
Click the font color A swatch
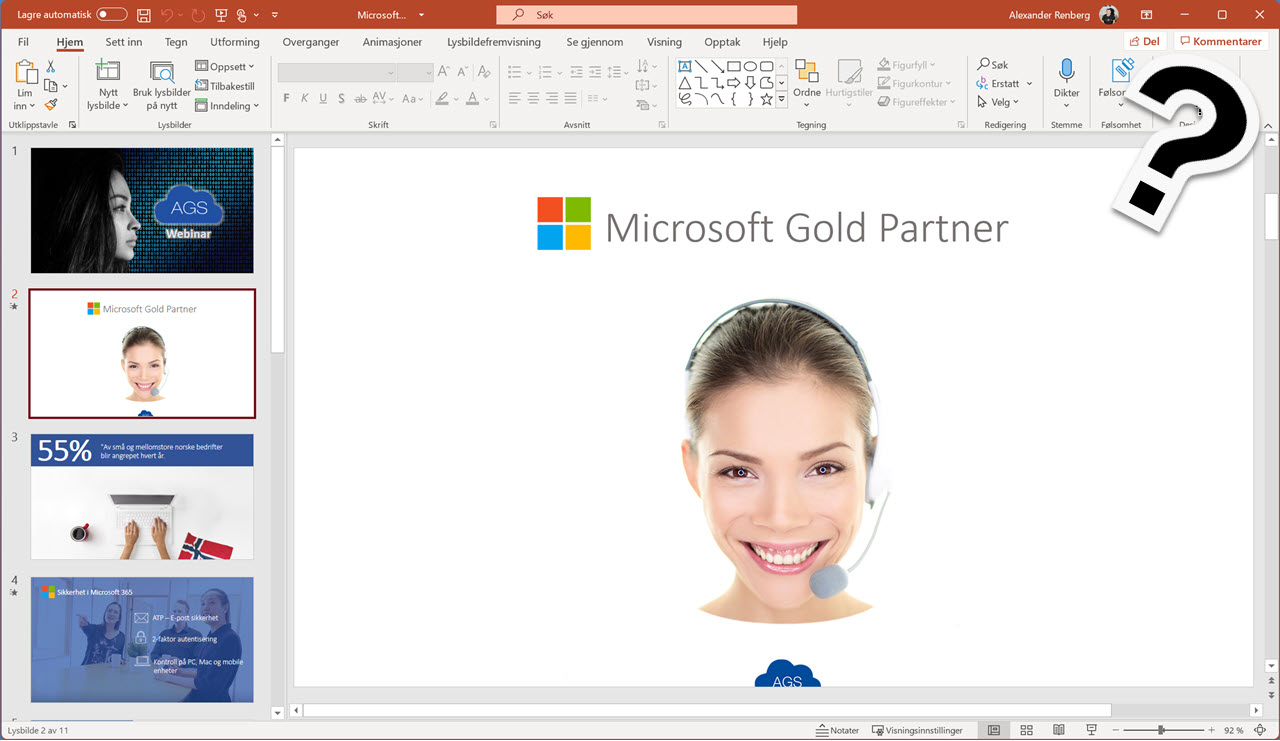pos(470,99)
